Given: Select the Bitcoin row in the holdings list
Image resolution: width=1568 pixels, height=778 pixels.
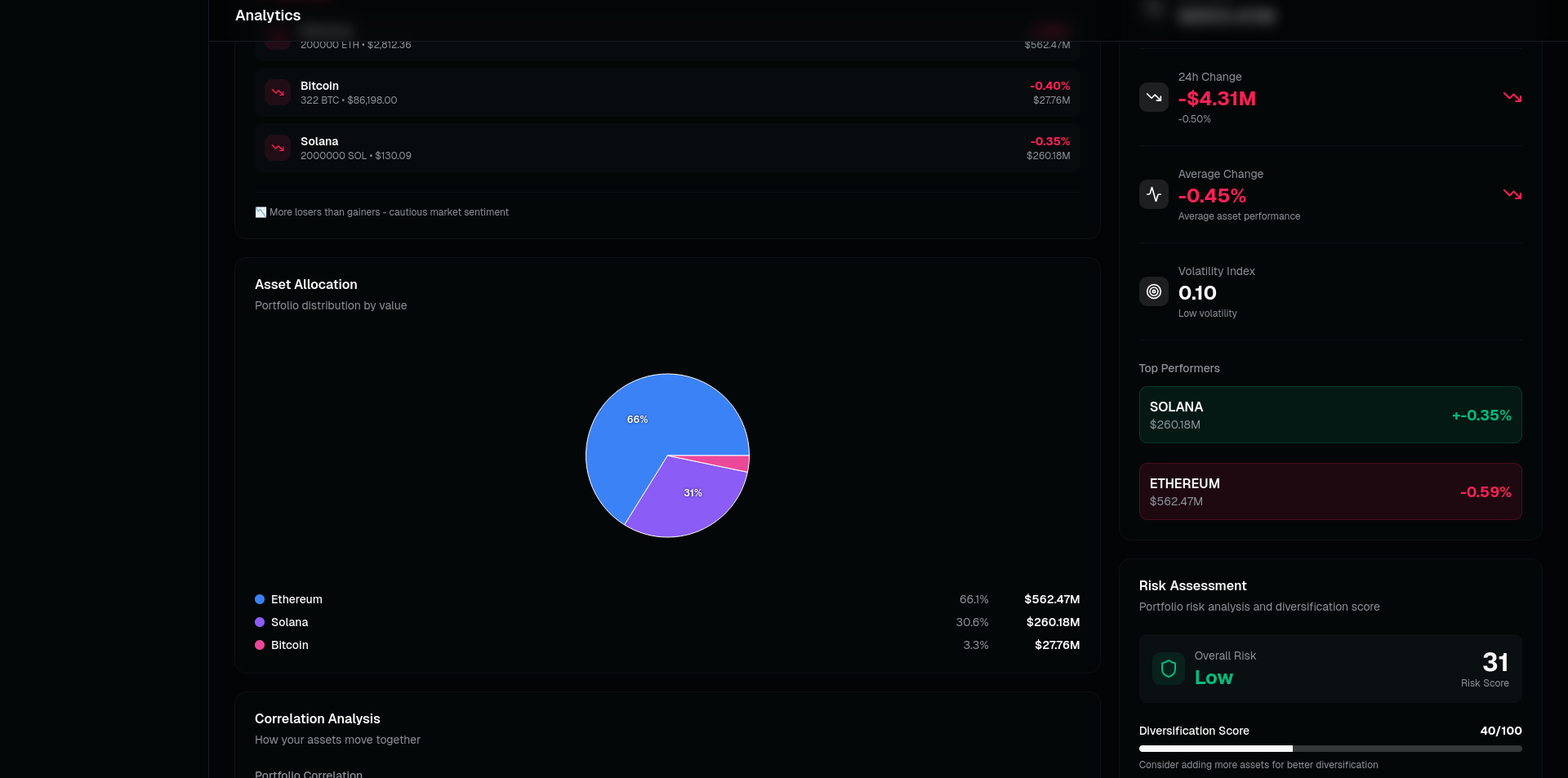Looking at the screenshot, I should tap(667, 92).
